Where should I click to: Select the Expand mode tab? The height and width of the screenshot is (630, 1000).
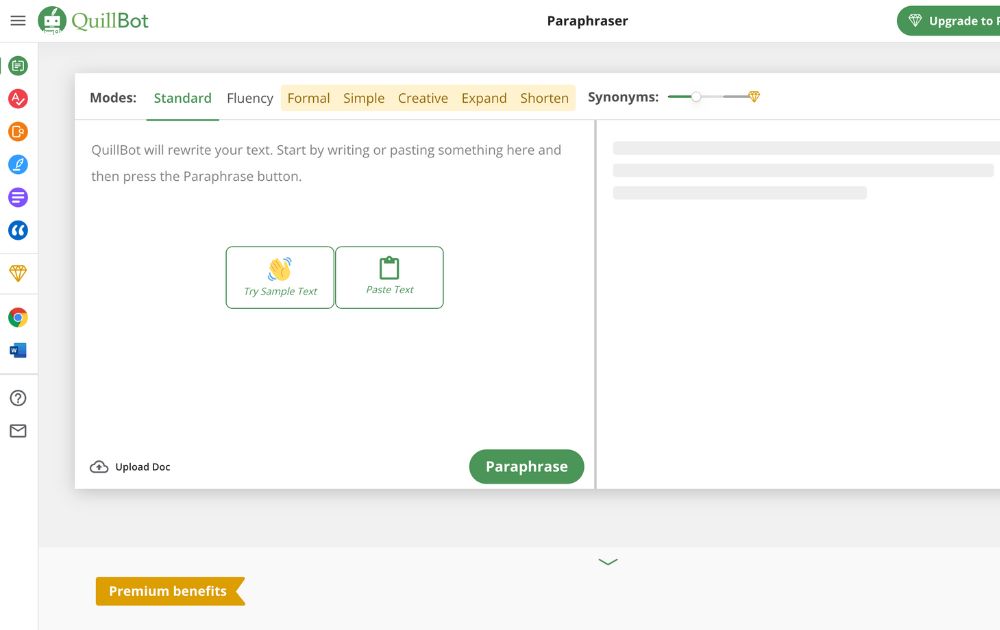[484, 98]
